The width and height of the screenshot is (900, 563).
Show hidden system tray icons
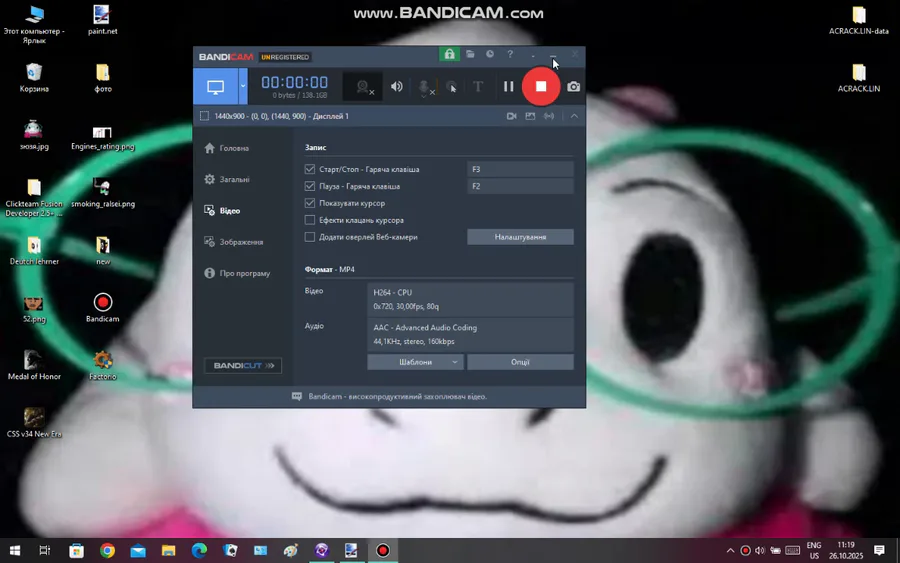pyautogui.click(x=730, y=551)
